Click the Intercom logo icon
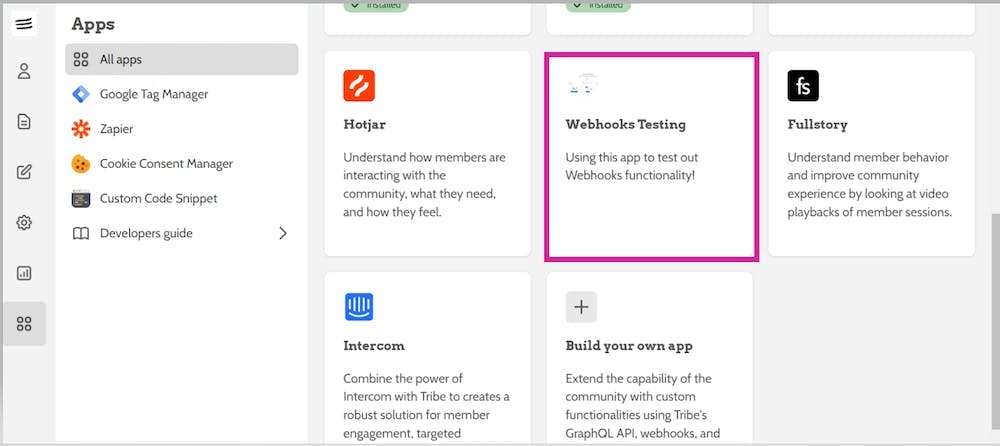 point(359,307)
